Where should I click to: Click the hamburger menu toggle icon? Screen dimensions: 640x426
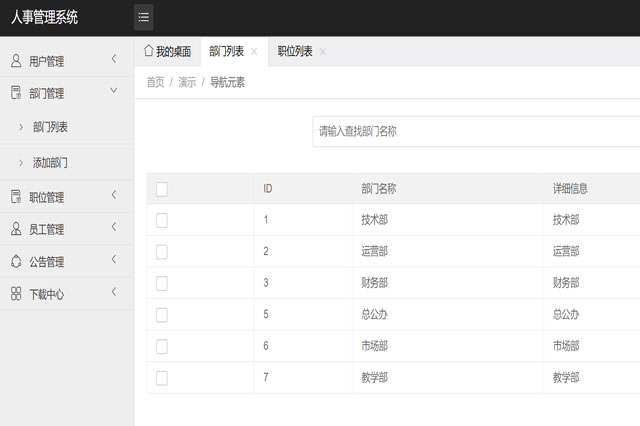[144, 17]
